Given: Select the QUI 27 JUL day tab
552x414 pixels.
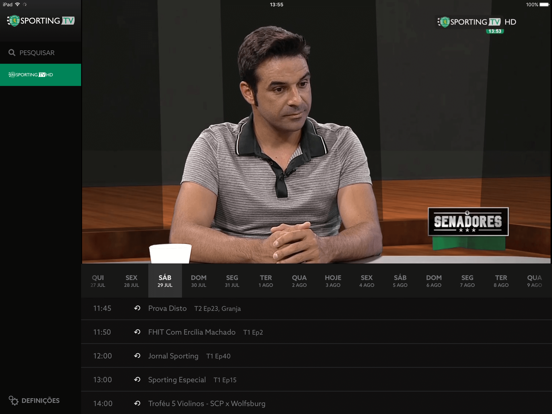Looking at the screenshot, I should (98, 281).
